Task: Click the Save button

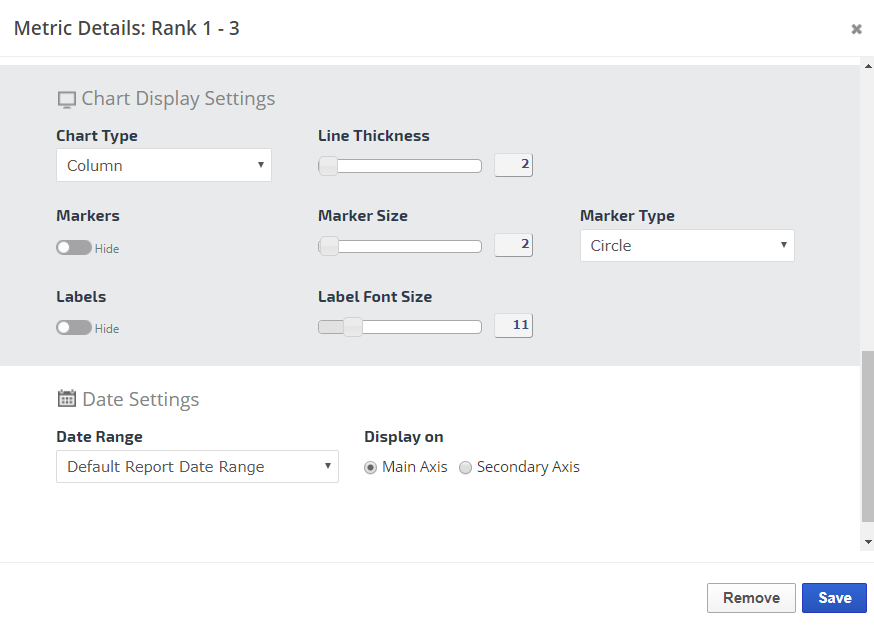Action: pos(834,598)
